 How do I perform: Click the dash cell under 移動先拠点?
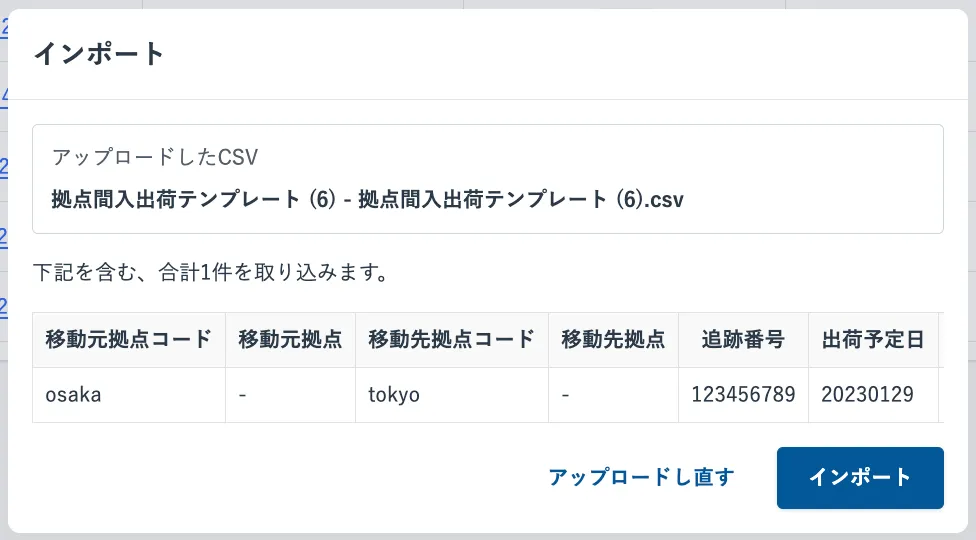565,394
